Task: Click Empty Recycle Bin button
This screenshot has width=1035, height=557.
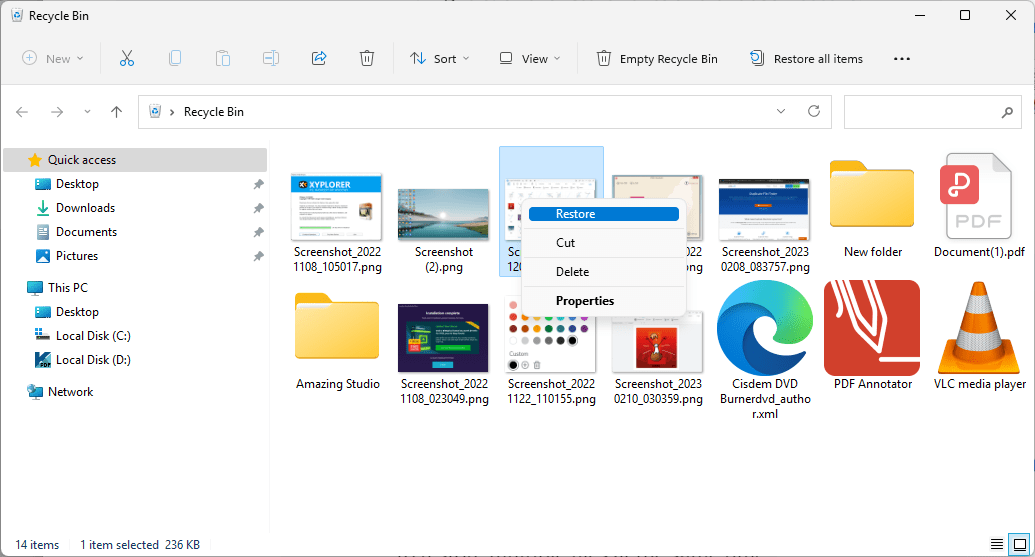Action: coord(657,58)
